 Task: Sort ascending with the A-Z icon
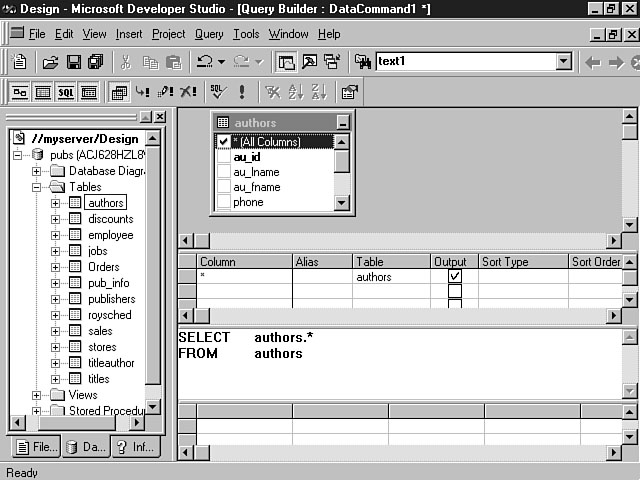coord(296,92)
